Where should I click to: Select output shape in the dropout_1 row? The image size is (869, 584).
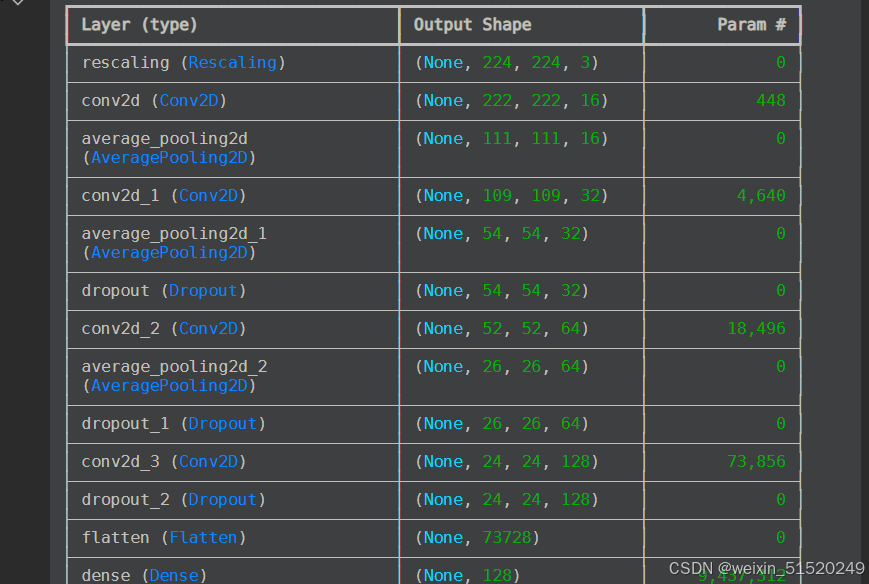pyautogui.click(x=502, y=424)
